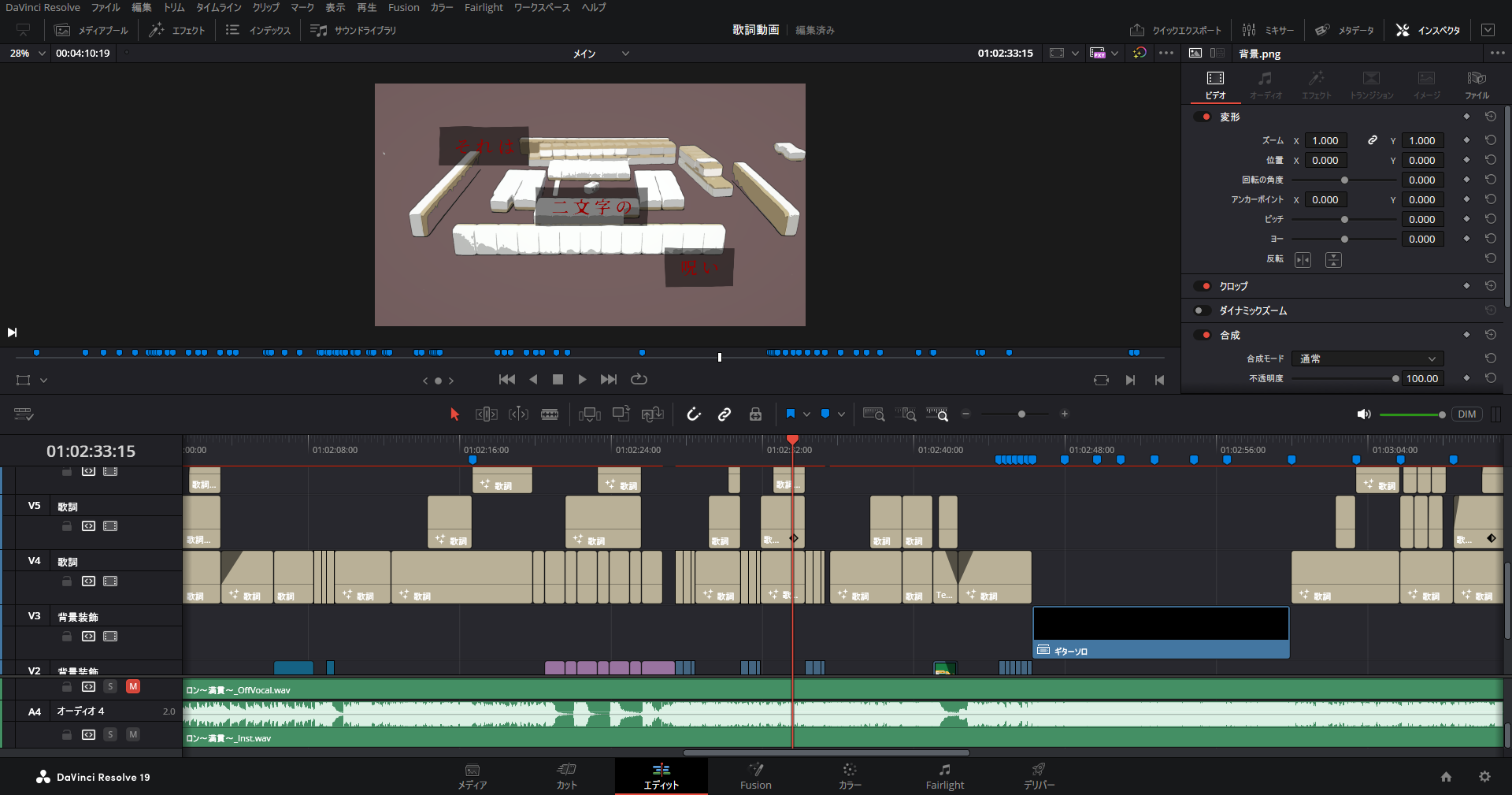
Task: Enable the ダイナミックズーム toggle
Action: point(1203,310)
